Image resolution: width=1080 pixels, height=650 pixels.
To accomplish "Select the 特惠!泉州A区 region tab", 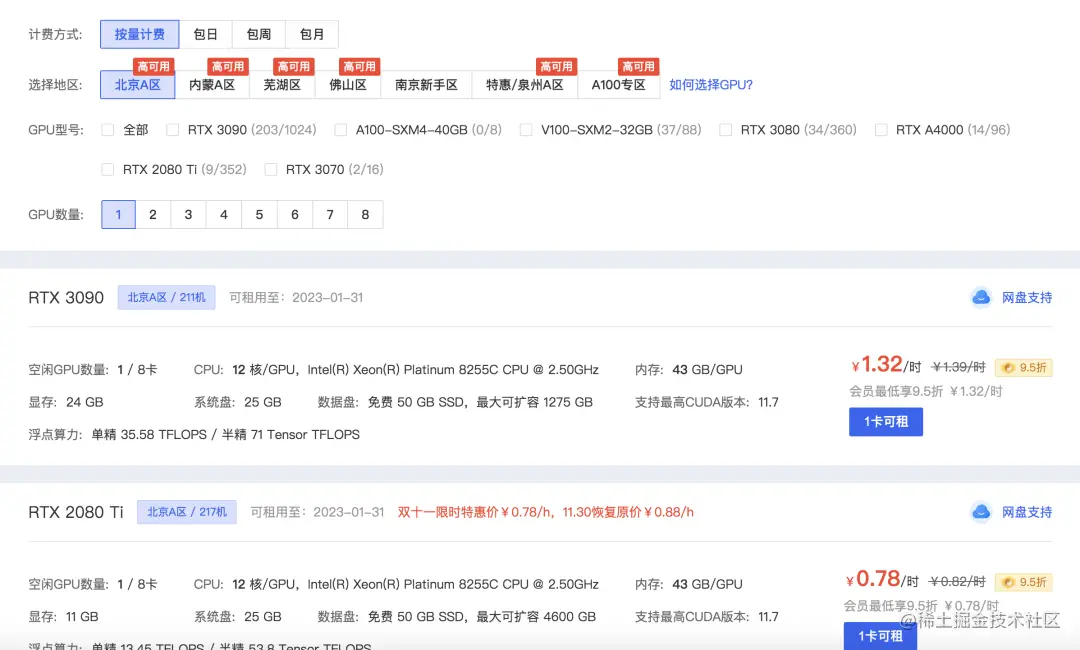I will pyautogui.click(x=524, y=85).
